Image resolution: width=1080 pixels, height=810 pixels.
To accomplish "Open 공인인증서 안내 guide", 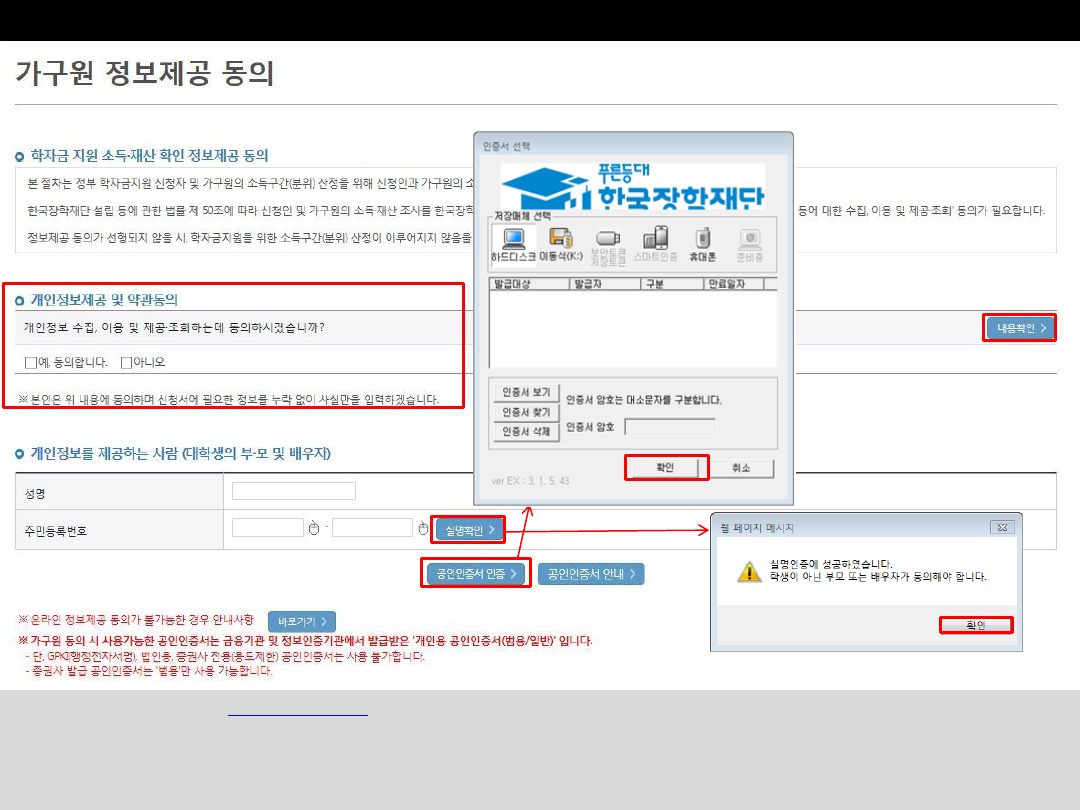I will point(591,574).
